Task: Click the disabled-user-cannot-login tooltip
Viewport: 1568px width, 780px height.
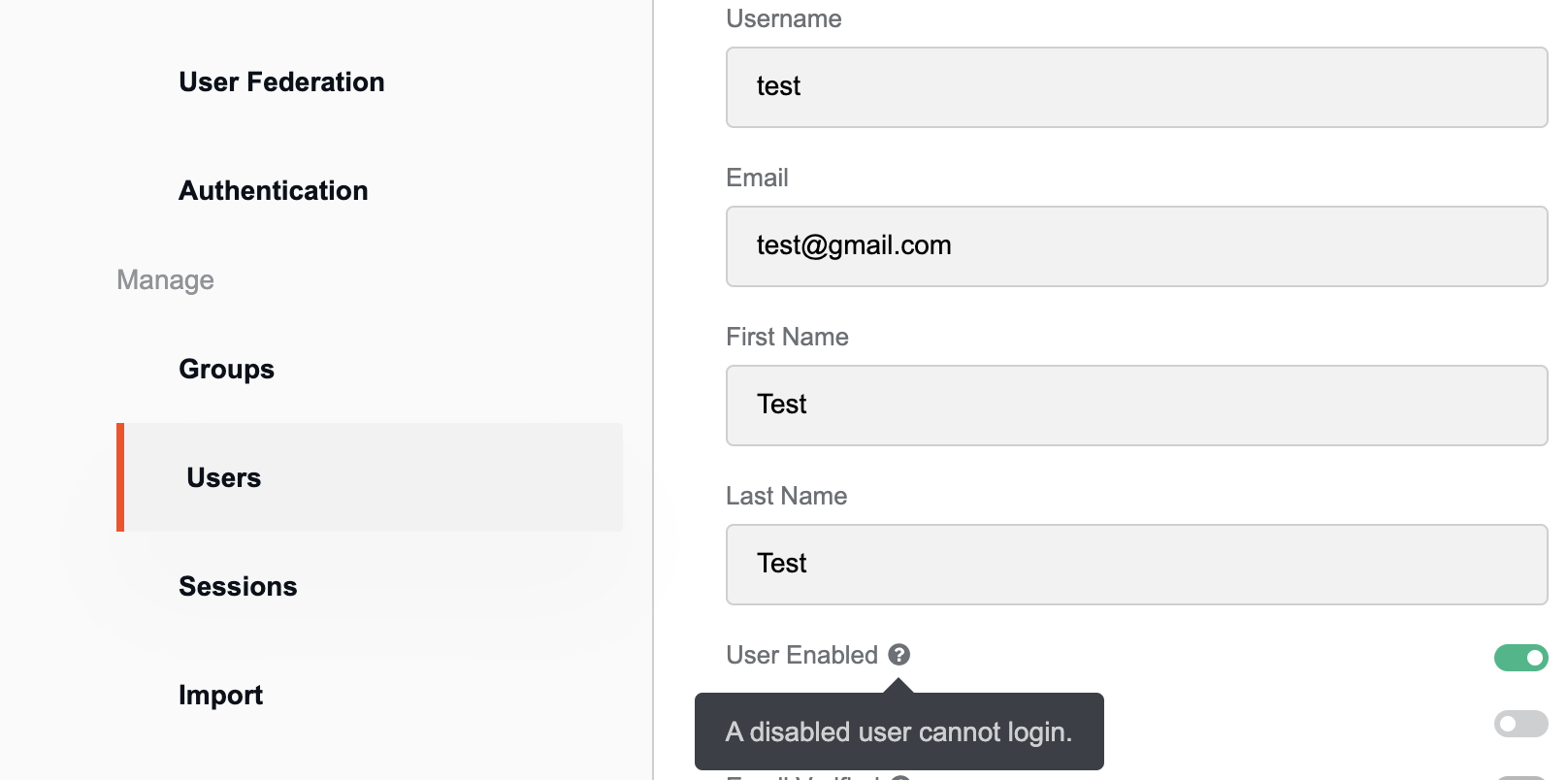Action: (x=898, y=731)
